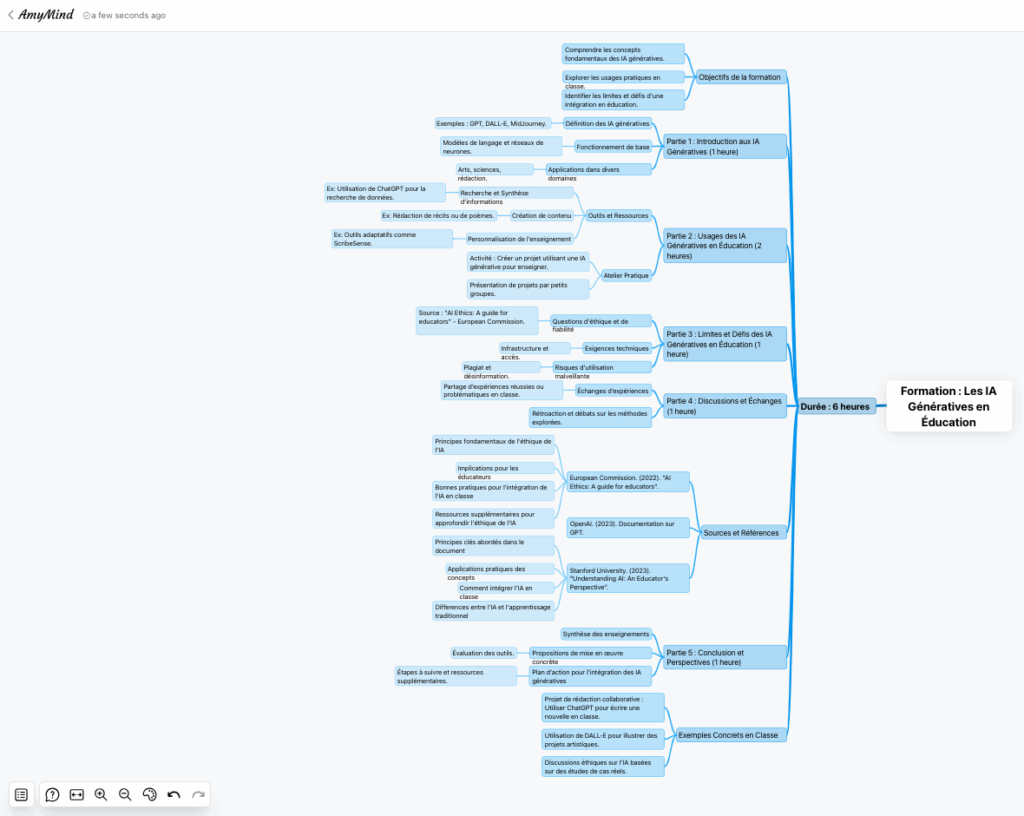Select the Durée : 6 heures node
Screen dimensions: 1024x816
pos(835,406)
